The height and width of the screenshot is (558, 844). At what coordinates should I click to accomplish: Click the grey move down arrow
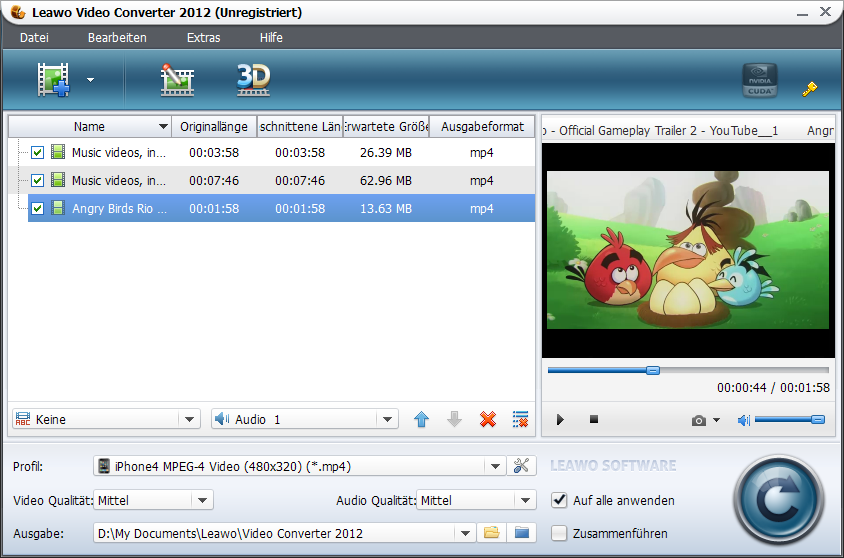(x=454, y=419)
